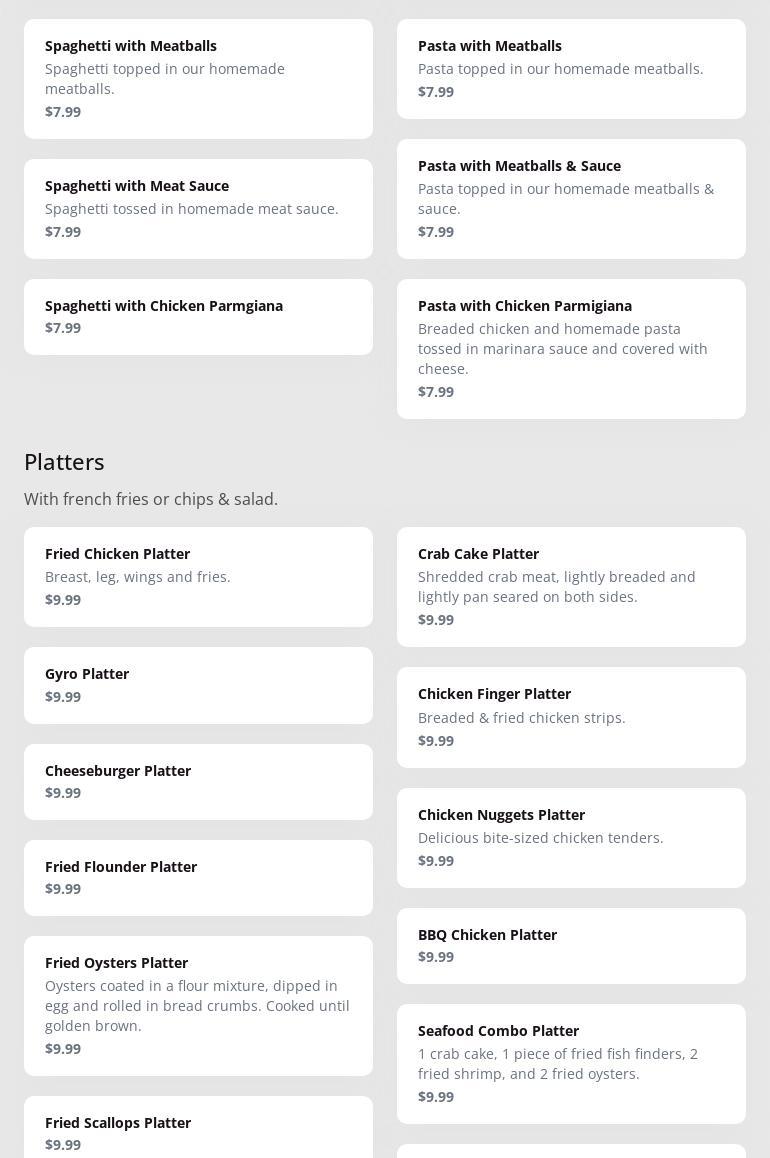Choose Spaghetti with Chicken Parmgiana
The width and height of the screenshot is (770, 1158).
coord(198,316)
